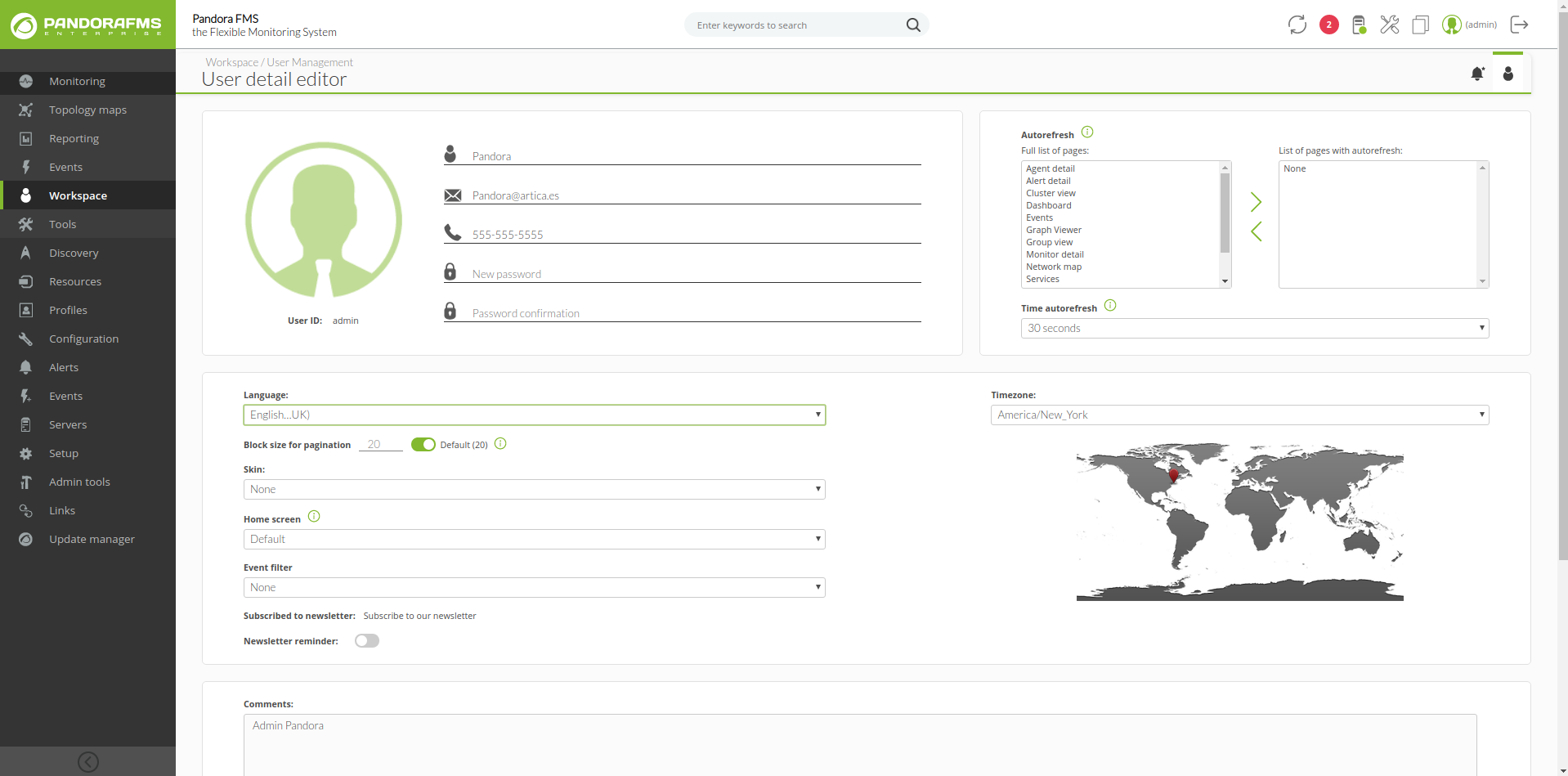
Task: Open the red notification badge showing 2
Action: 1329,25
